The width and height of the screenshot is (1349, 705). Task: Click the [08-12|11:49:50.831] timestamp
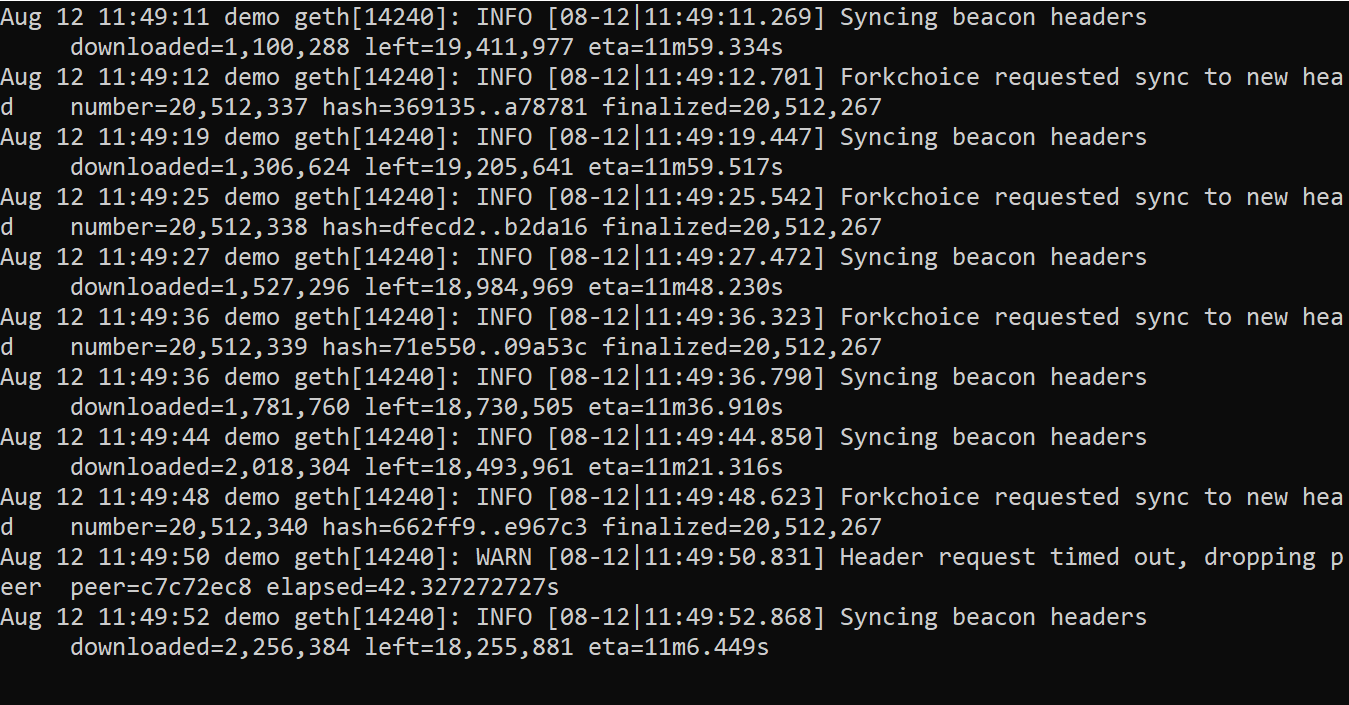click(x=686, y=557)
